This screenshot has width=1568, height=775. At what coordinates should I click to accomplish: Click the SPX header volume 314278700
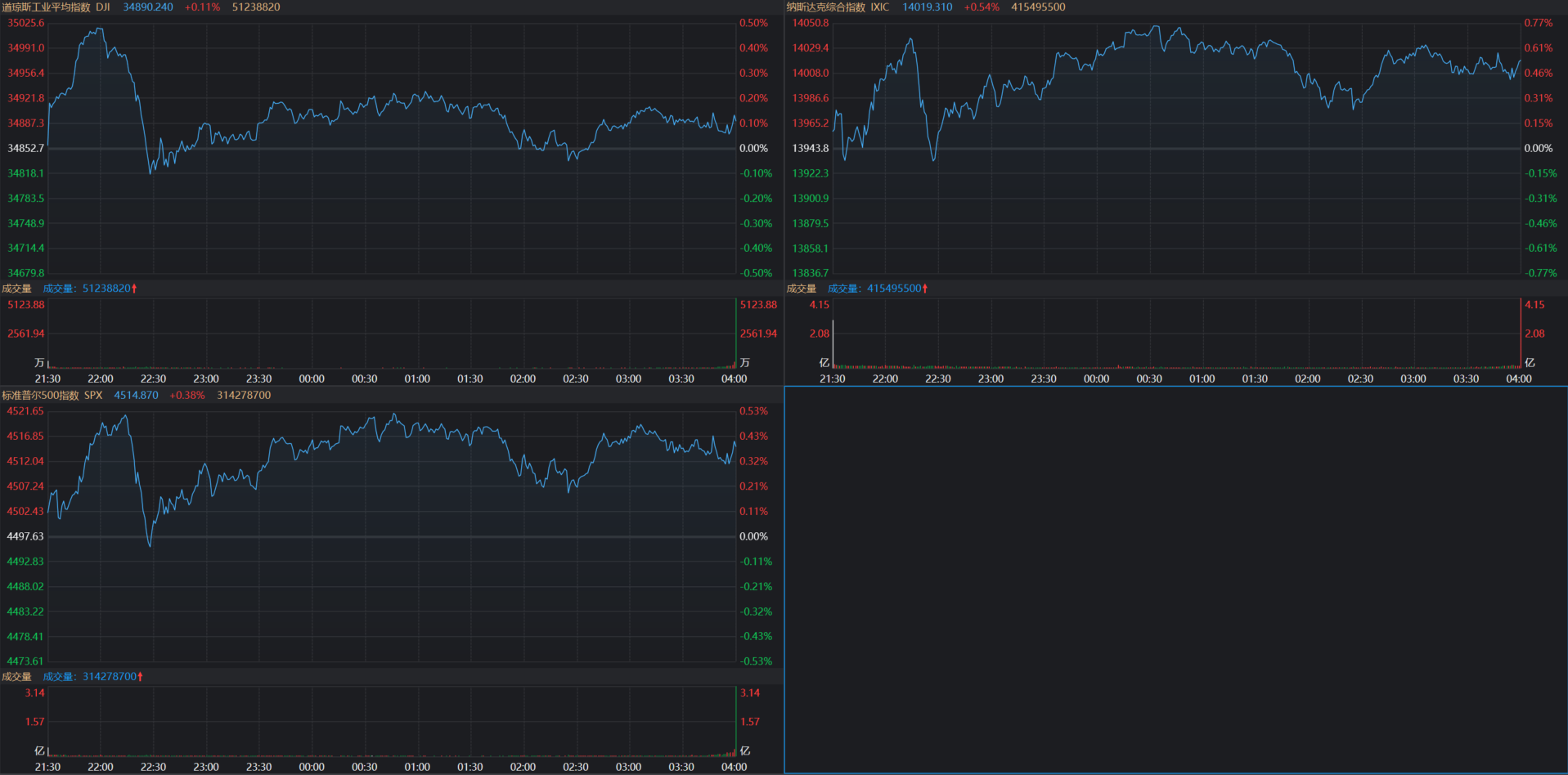click(x=244, y=395)
